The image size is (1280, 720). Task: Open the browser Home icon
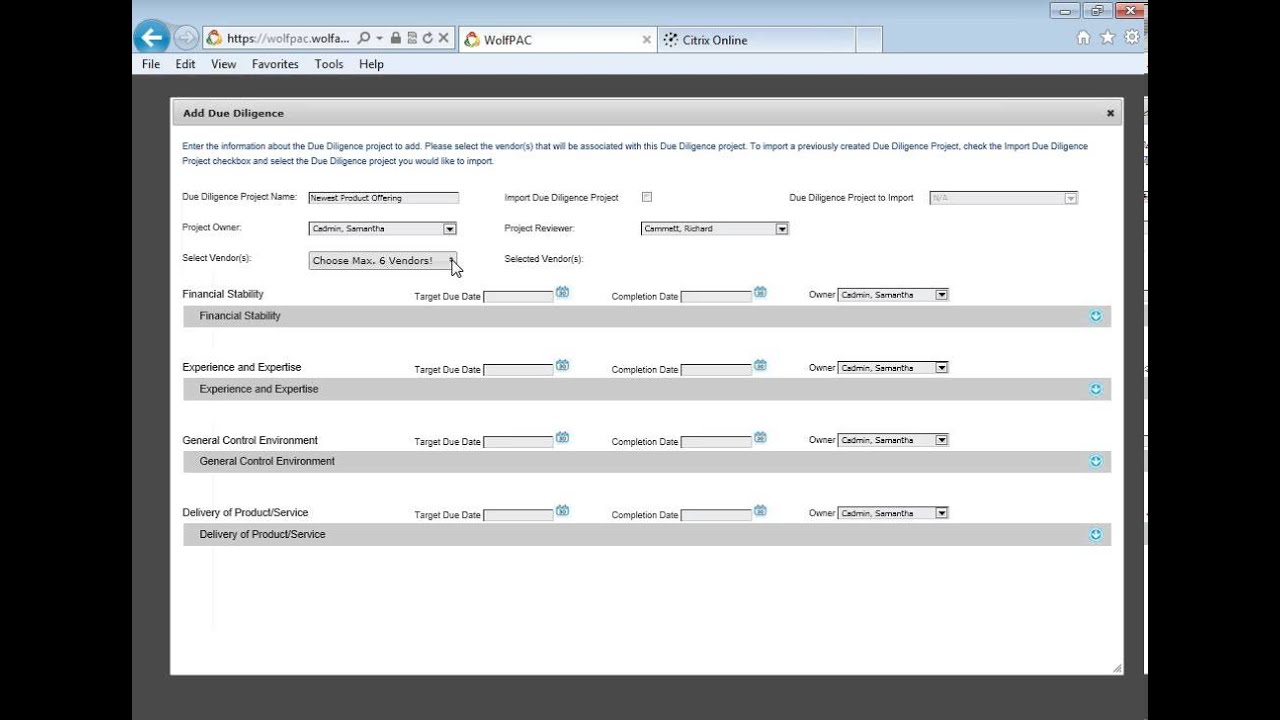click(1083, 38)
